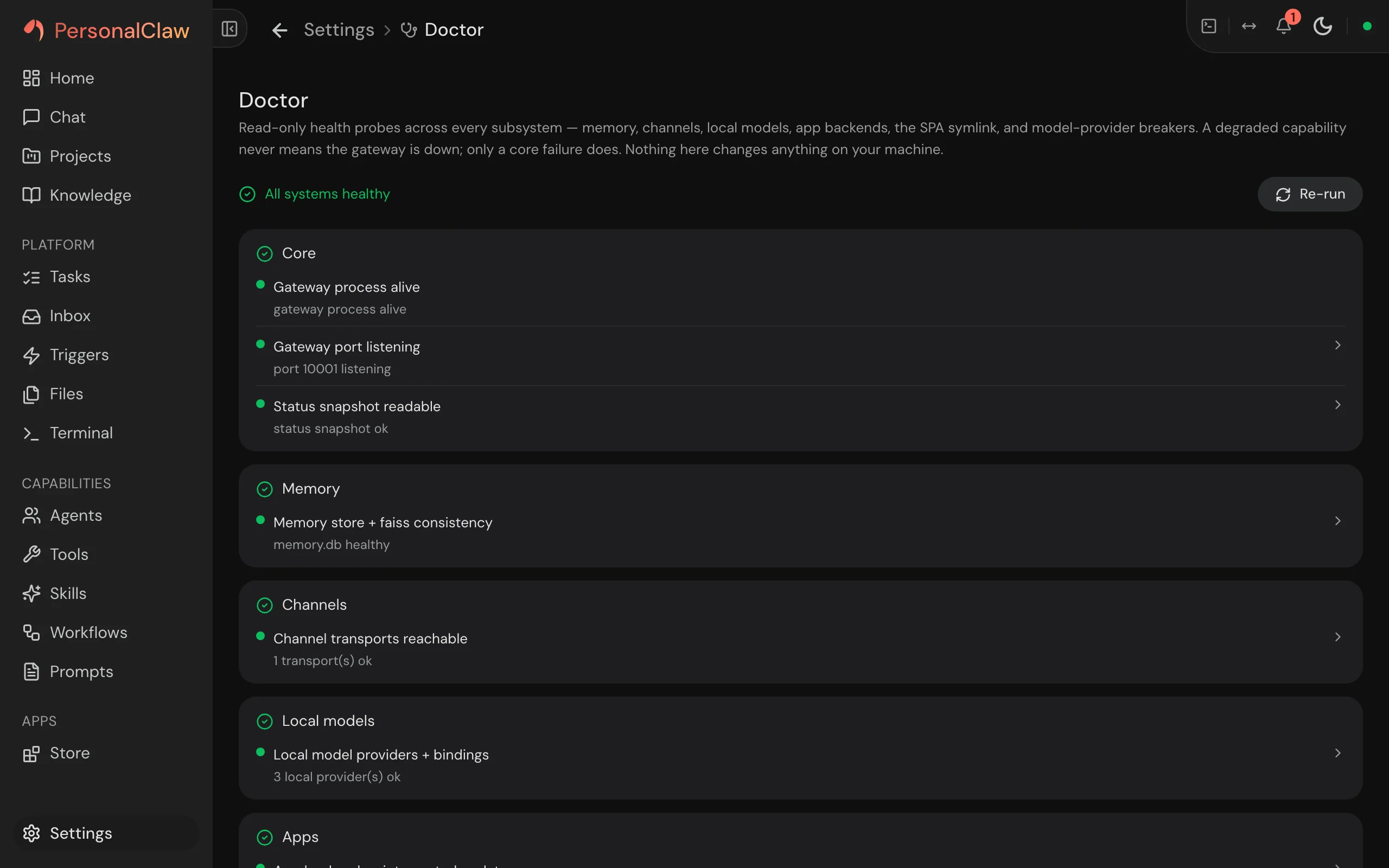
Task: Expand Channel transports reachable chevron
Action: click(1338, 637)
